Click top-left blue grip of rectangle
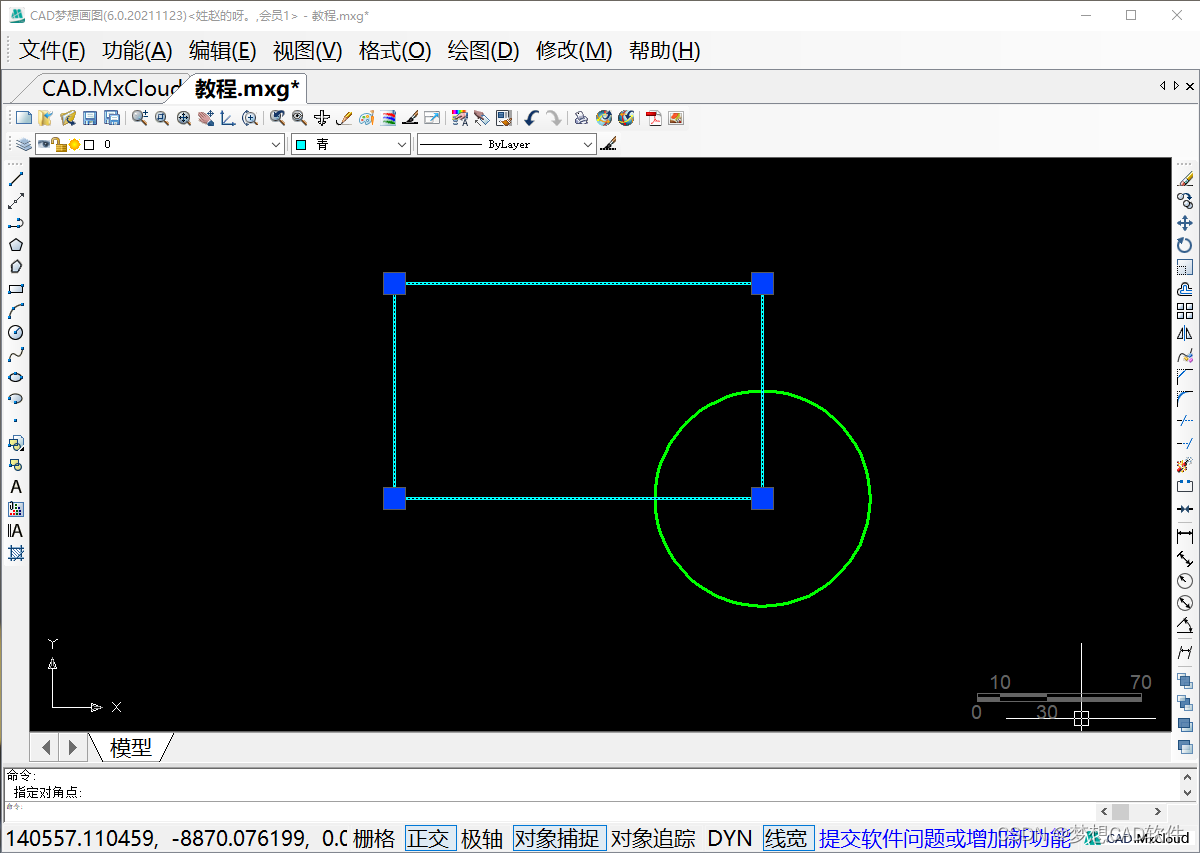 pyautogui.click(x=394, y=283)
